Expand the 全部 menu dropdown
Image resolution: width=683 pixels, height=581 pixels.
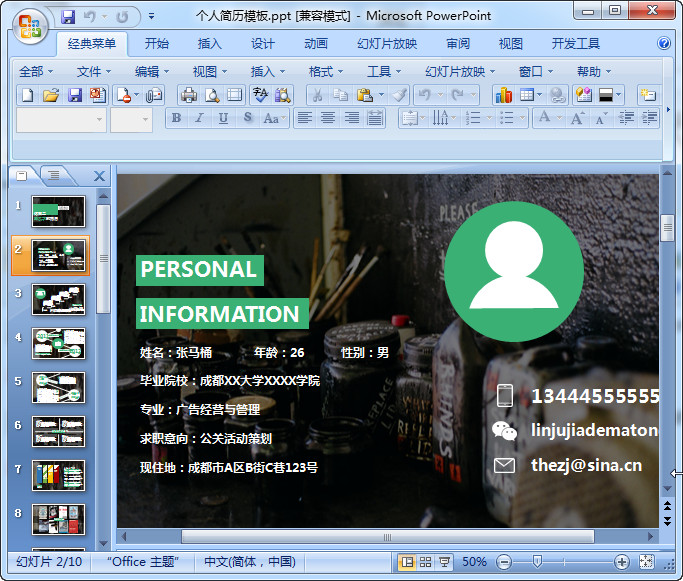(36, 71)
